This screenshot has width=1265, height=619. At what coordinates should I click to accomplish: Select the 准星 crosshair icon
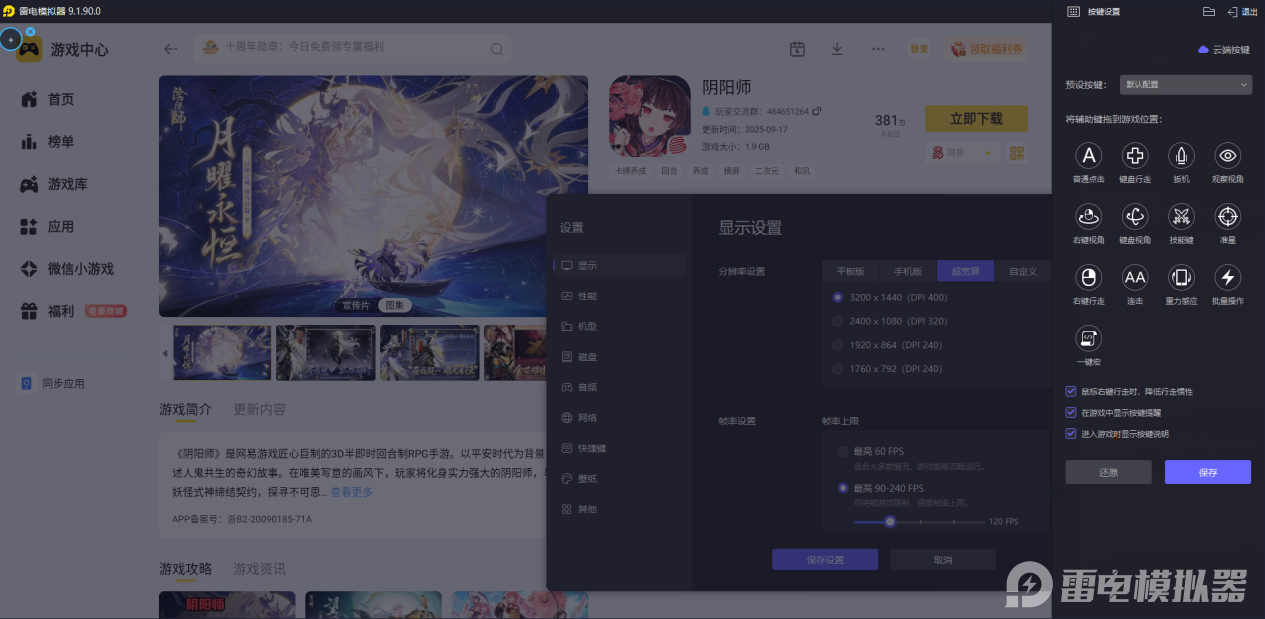(1228, 216)
